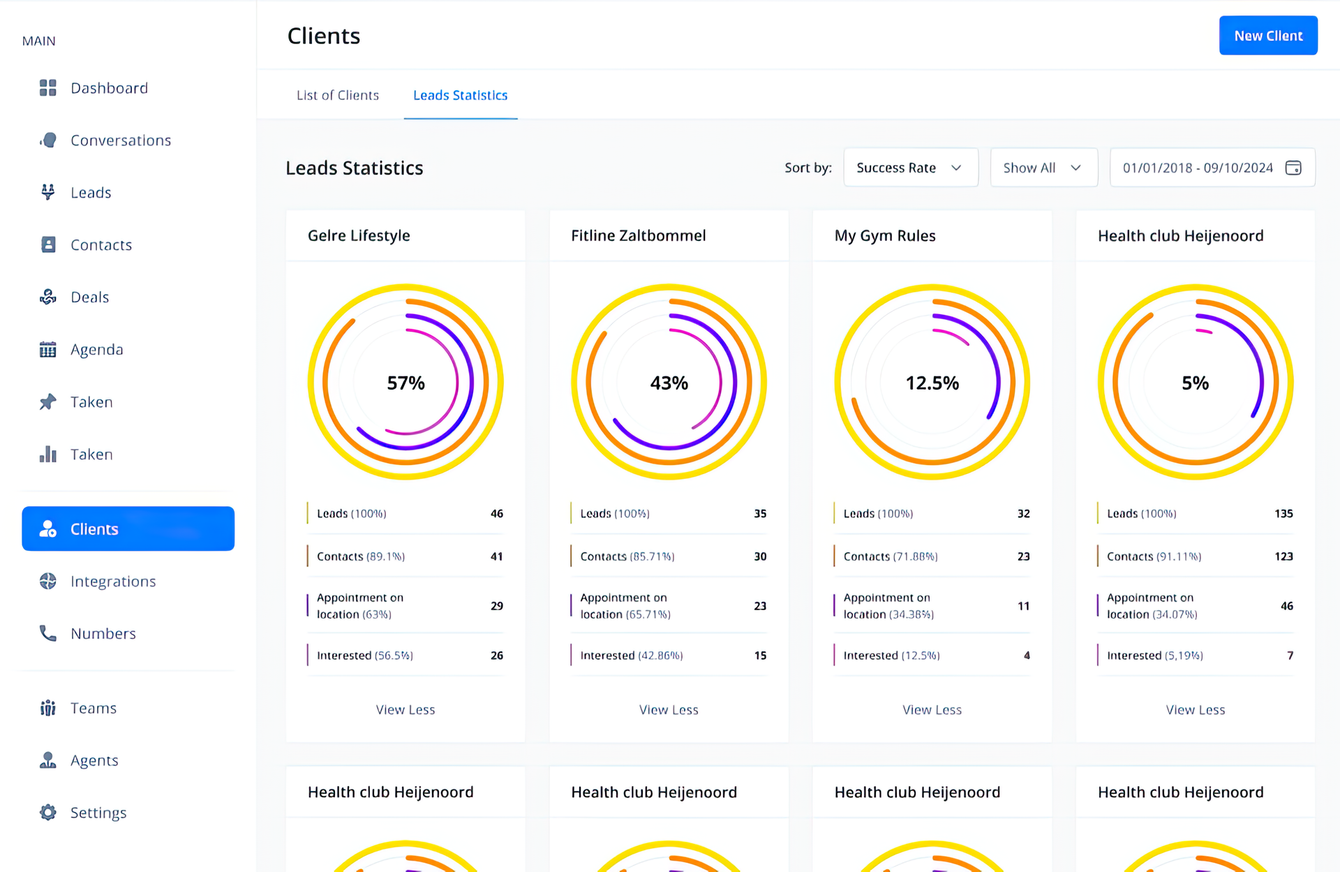Click the 57% donut chart for Gelre Lifestyle
Image resolution: width=1340 pixels, height=872 pixels.
405,382
